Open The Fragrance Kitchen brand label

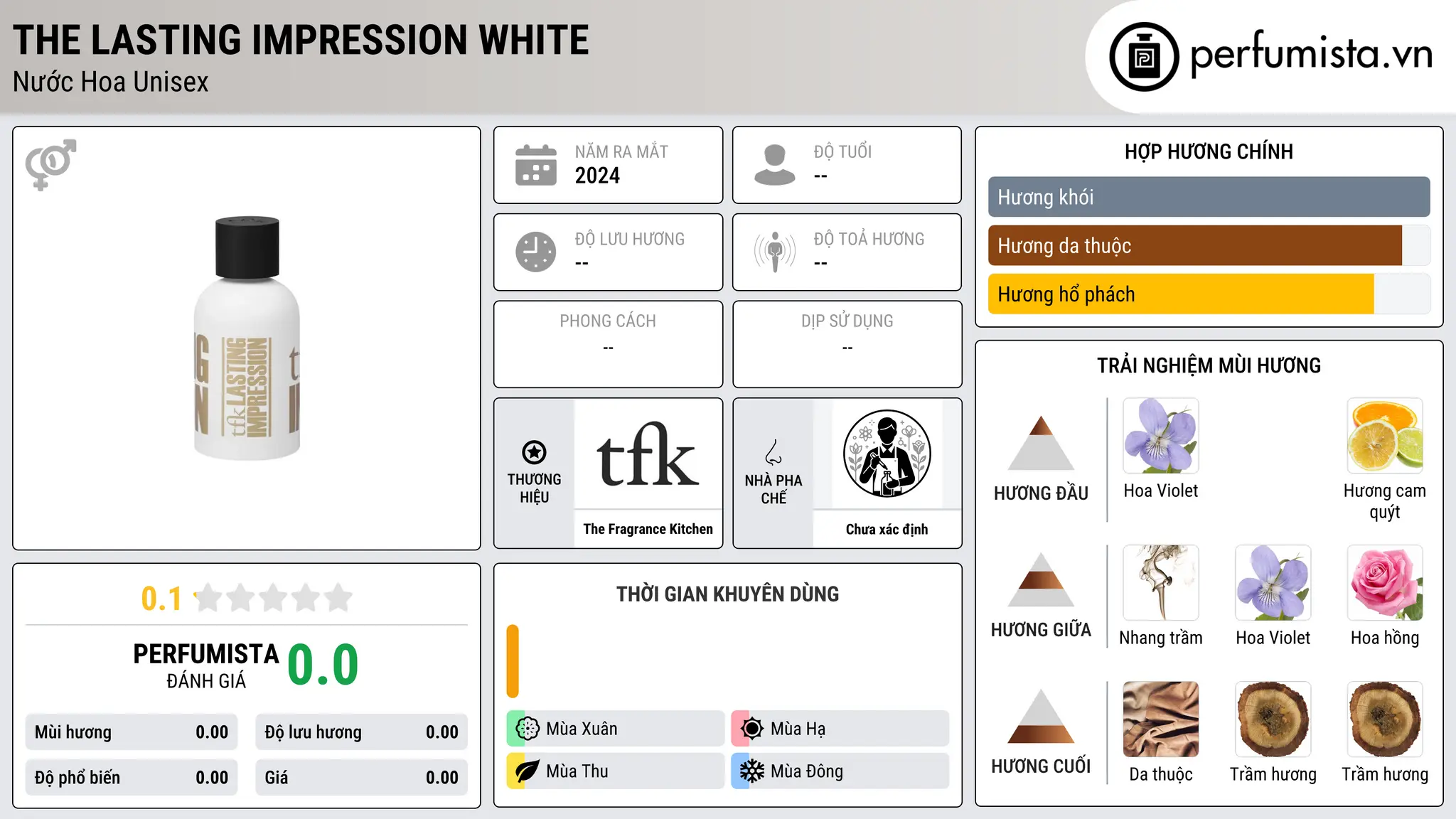[648, 529]
